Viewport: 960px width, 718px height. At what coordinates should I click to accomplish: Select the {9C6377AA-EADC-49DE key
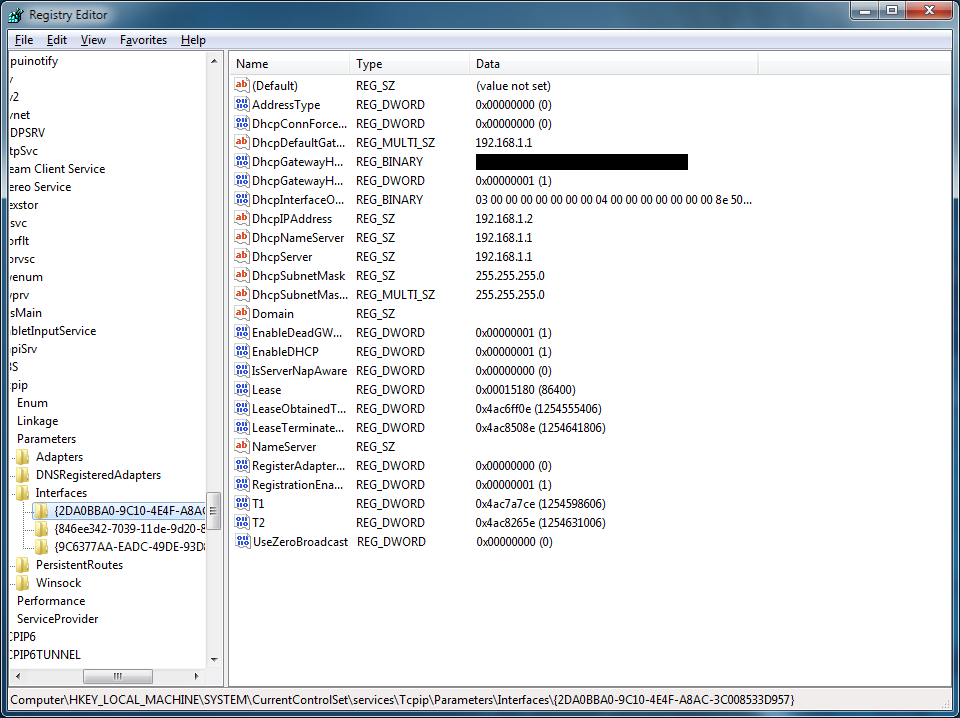129,547
